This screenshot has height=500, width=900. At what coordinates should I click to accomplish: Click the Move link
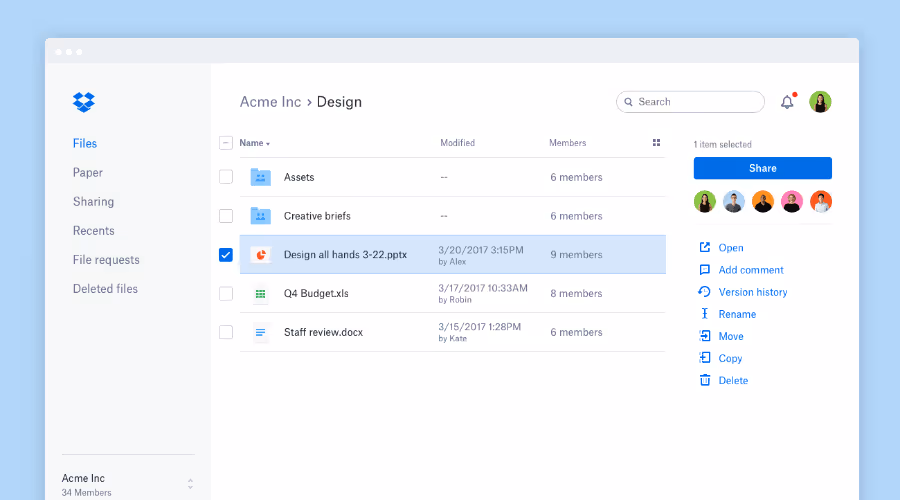(731, 336)
